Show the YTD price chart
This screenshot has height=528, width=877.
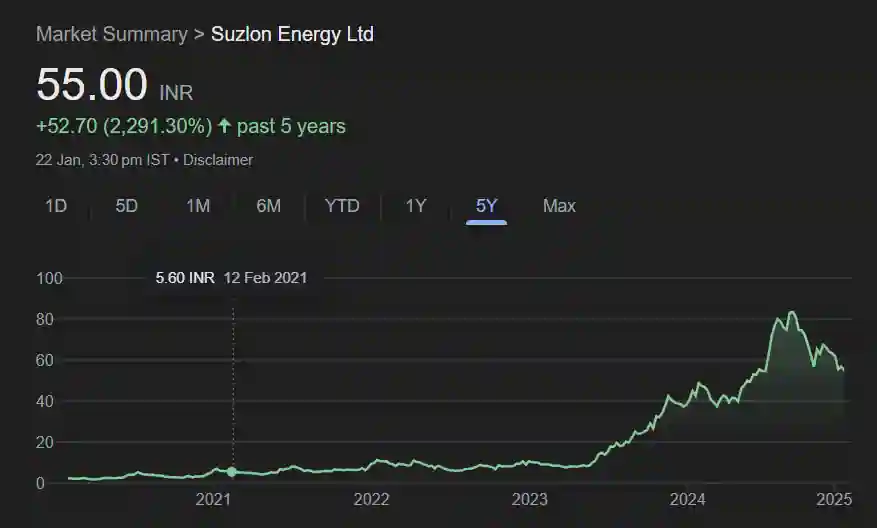[x=342, y=206]
